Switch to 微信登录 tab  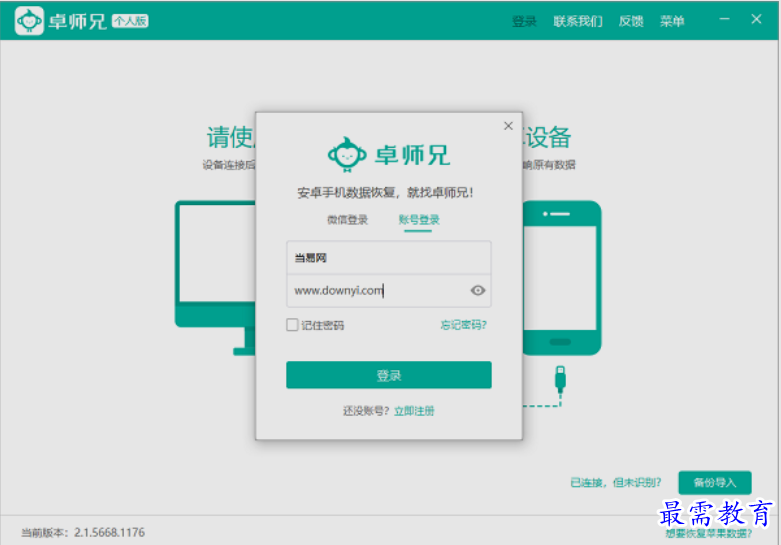(347, 220)
